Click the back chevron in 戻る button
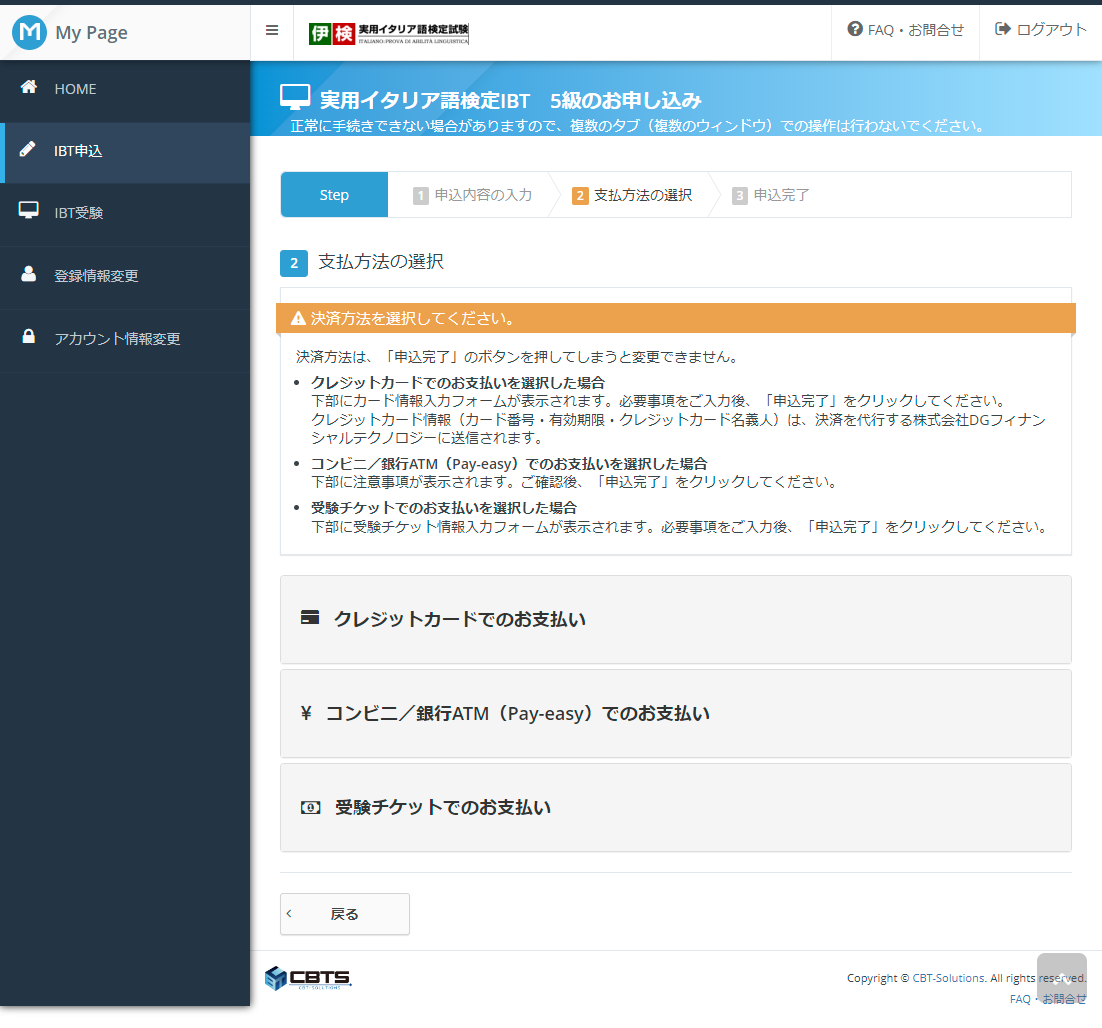This screenshot has width=1102, height=1028. pyautogui.click(x=289, y=913)
